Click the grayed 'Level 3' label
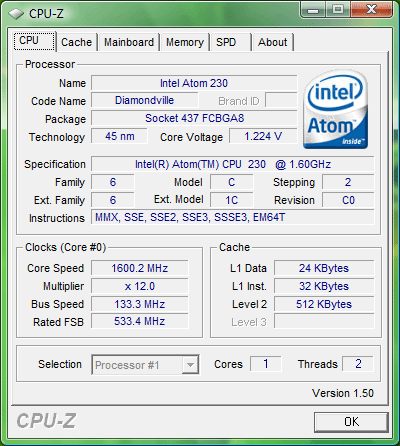The height and width of the screenshot is (446, 400). pos(249,322)
